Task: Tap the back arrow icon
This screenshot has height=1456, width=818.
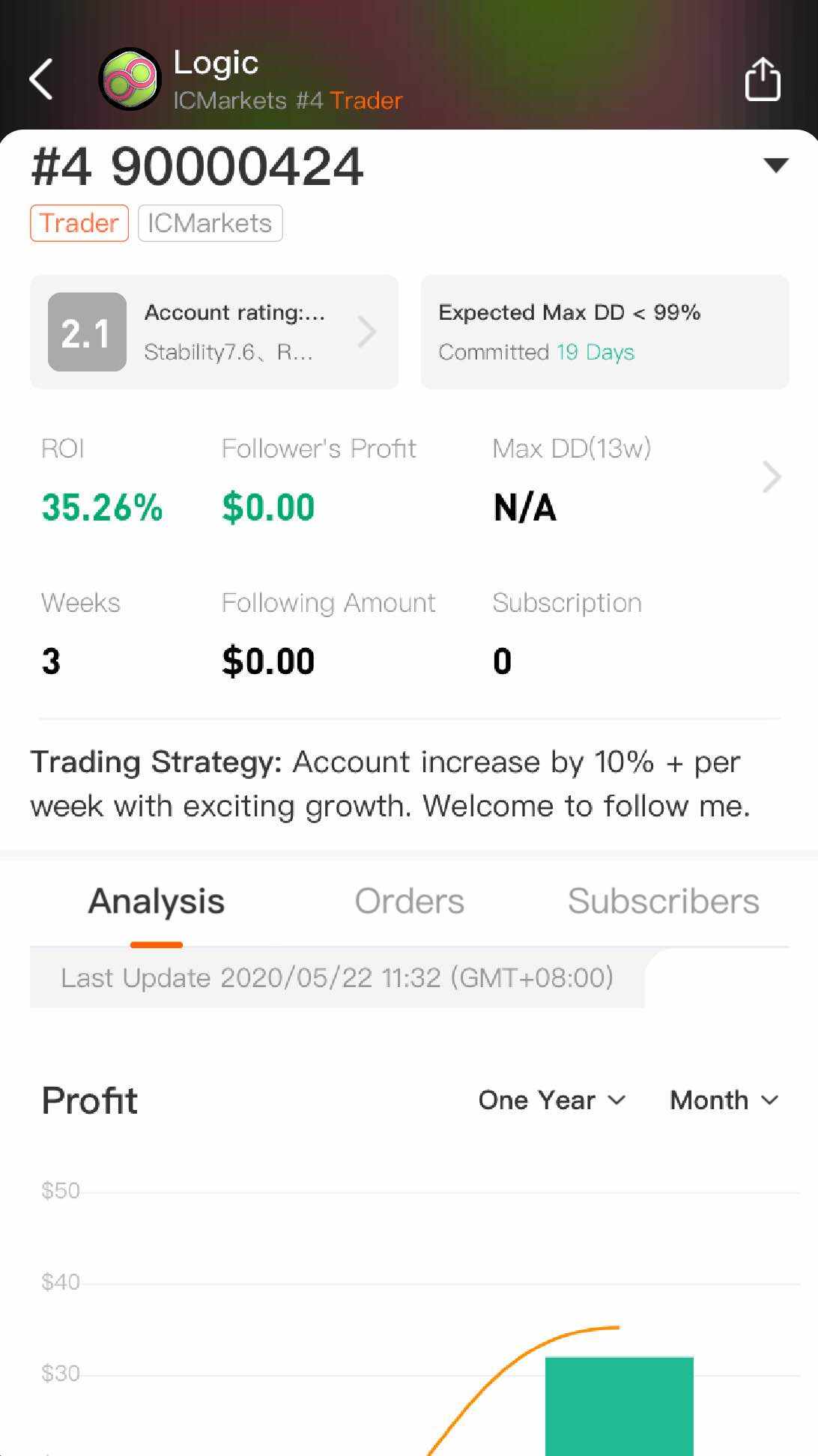Action: (41, 79)
